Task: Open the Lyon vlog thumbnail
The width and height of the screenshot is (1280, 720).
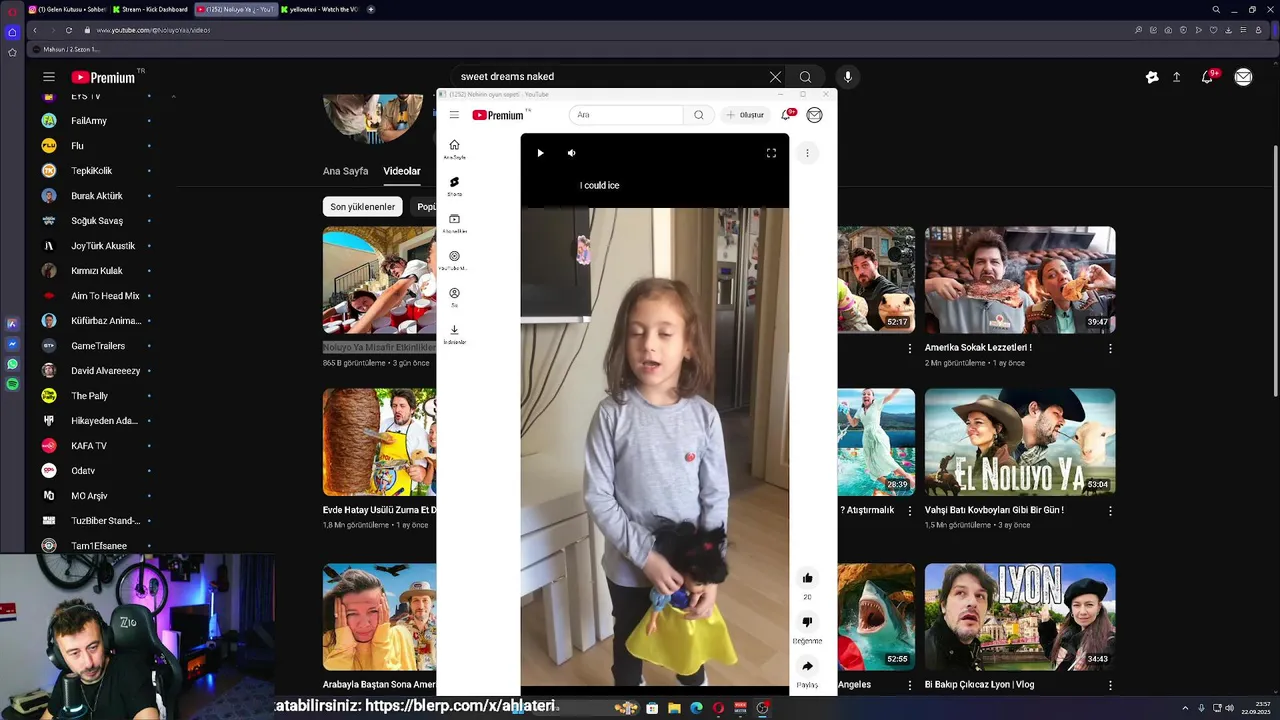Action: pyautogui.click(x=1020, y=617)
